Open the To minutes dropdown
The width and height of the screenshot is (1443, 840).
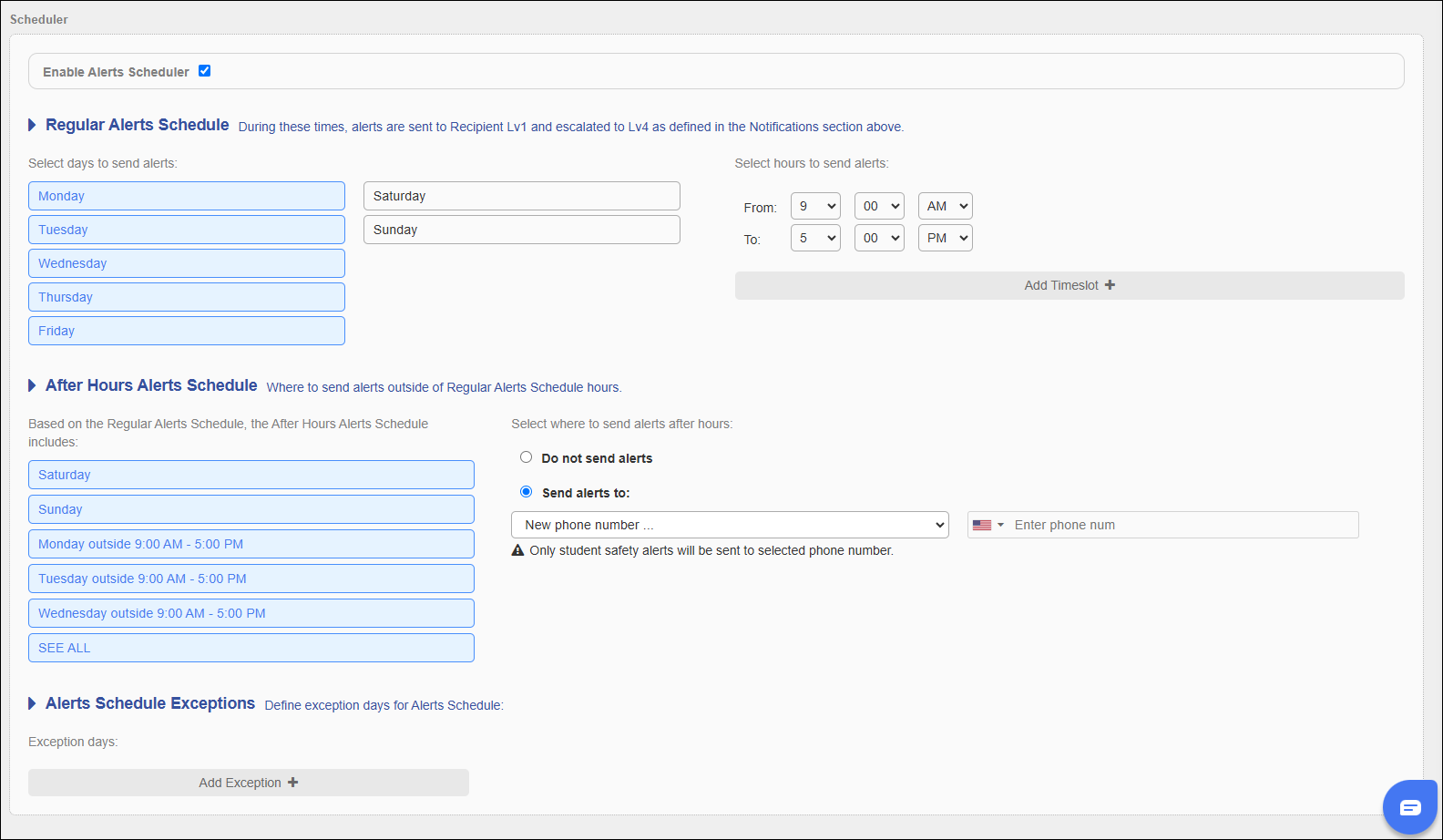click(879, 238)
